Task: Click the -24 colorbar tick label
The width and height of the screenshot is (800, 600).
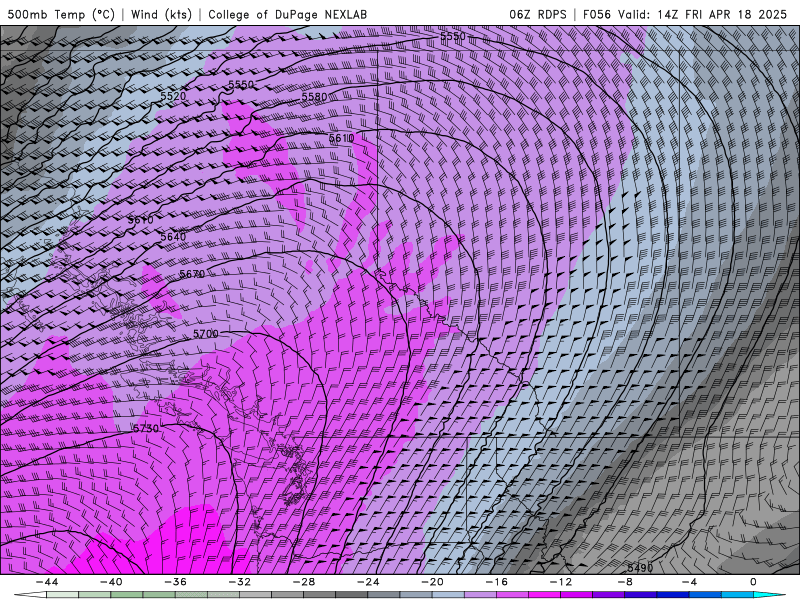Action: pyautogui.click(x=368, y=582)
